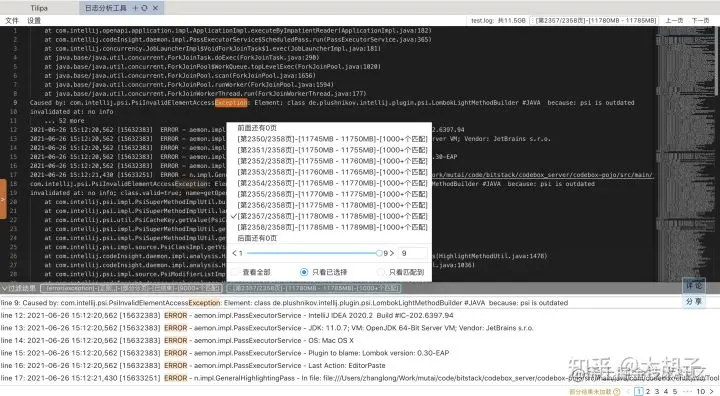Open the 设置 menu

pos(34,20)
